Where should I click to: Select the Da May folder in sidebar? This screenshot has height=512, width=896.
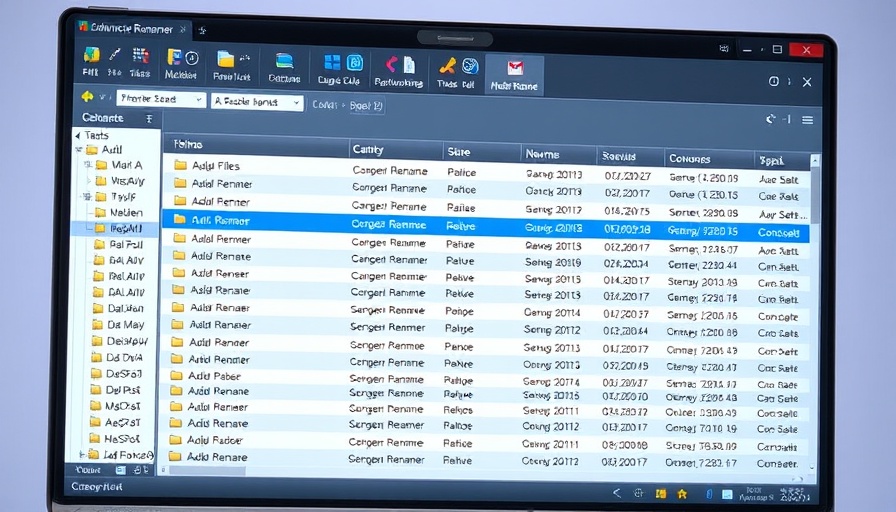pyautogui.click(x=125, y=325)
